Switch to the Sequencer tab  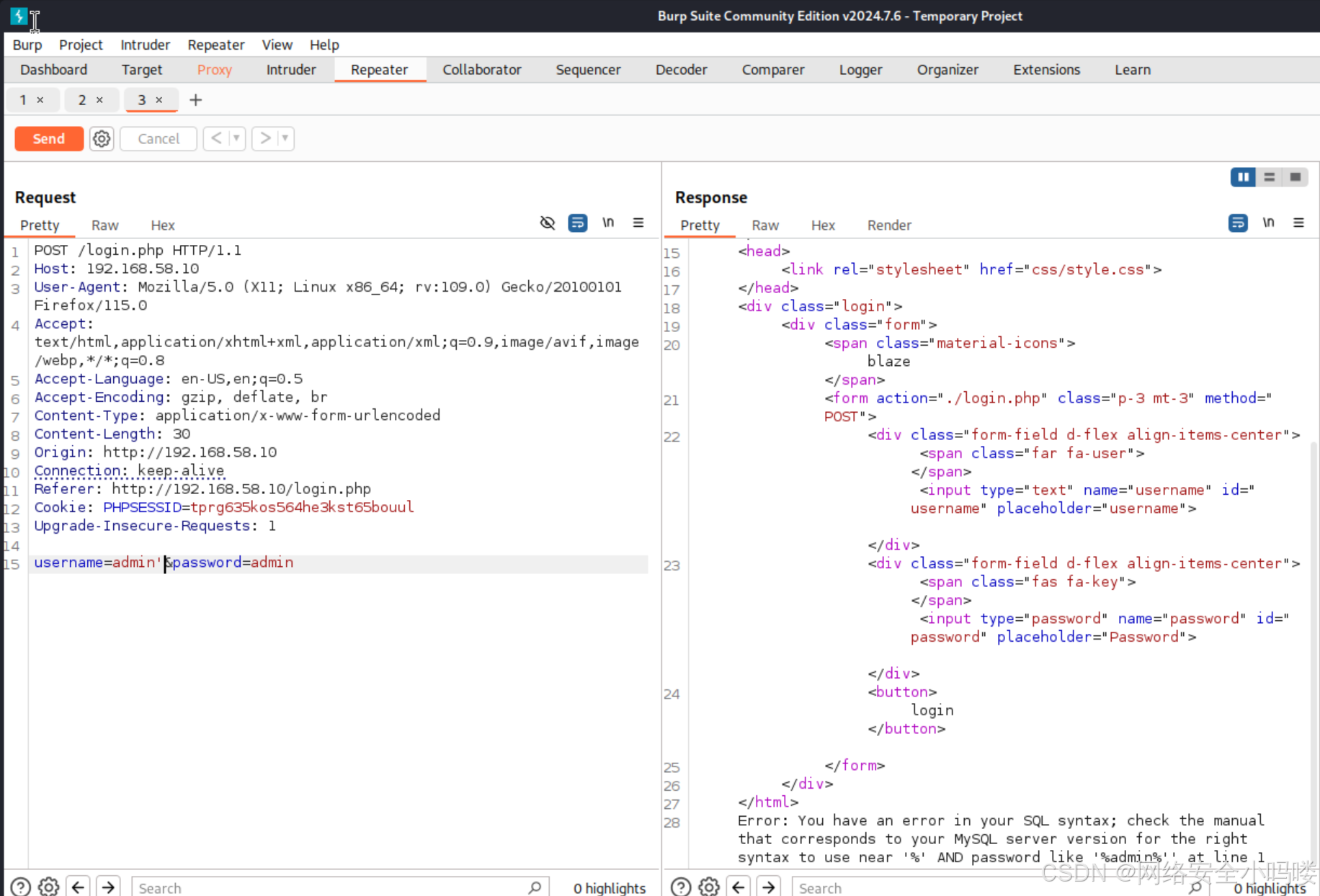(588, 70)
